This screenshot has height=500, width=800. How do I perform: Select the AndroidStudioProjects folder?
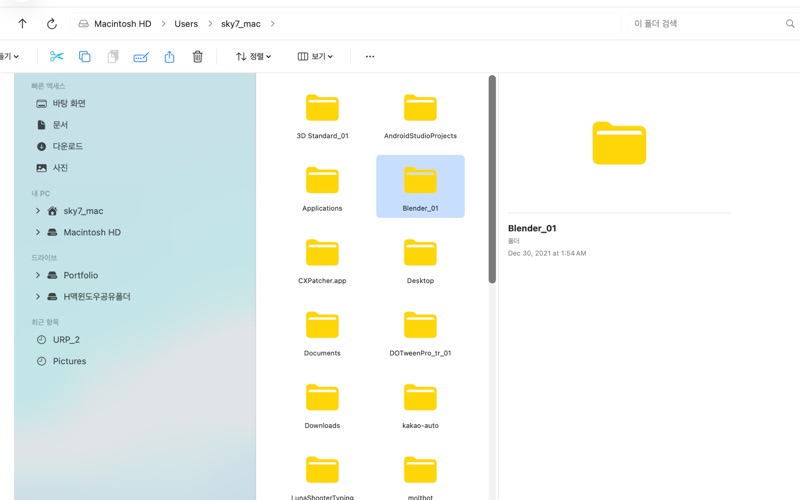click(420, 115)
